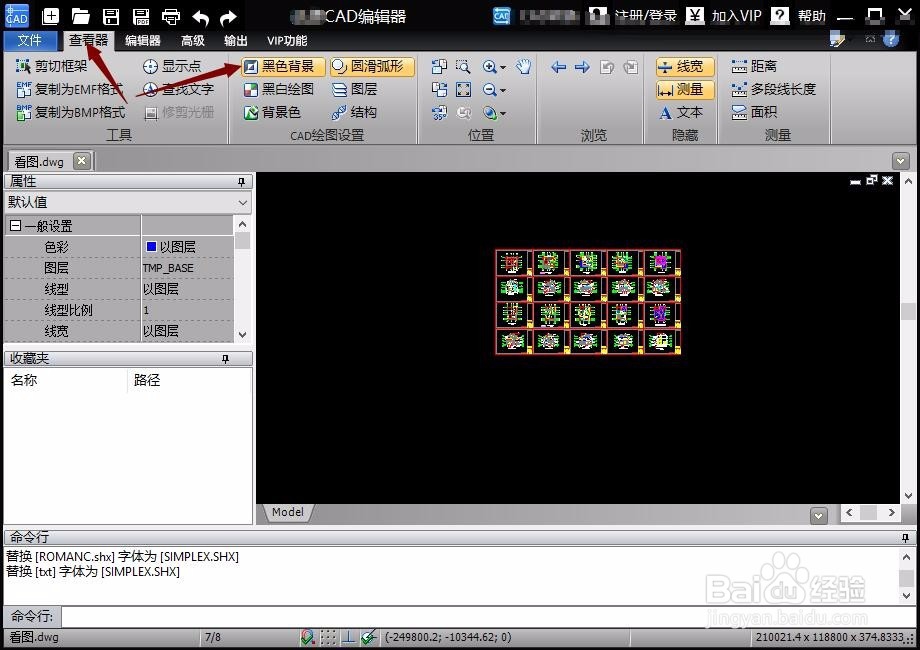Redo the action with the forward arrow icon
The width and height of the screenshot is (920, 650).
[x=228, y=18]
